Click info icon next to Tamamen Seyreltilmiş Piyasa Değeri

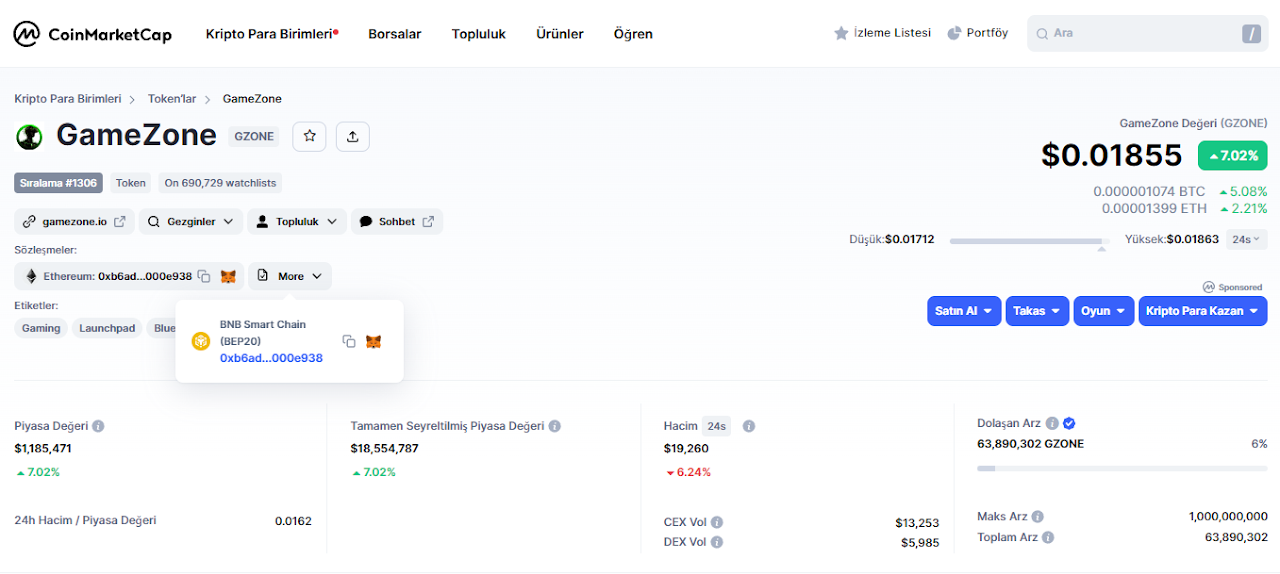(x=554, y=426)
